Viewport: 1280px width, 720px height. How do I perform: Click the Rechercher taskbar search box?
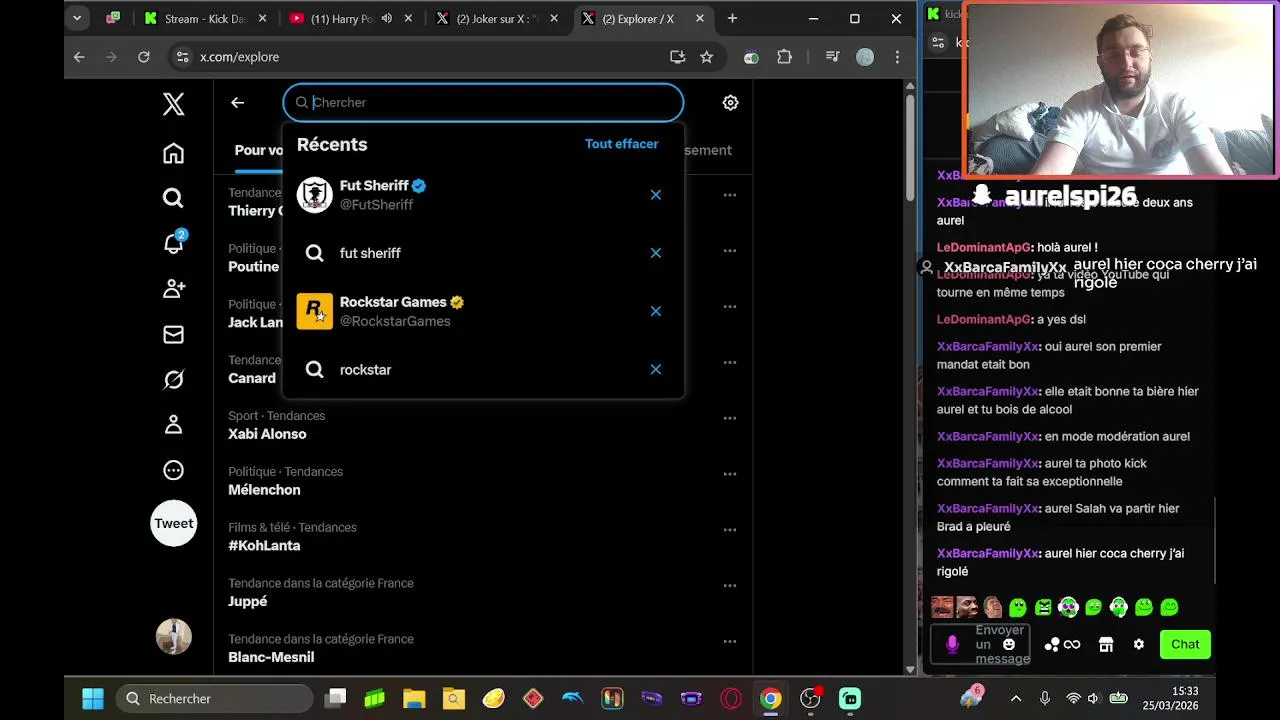214,698
